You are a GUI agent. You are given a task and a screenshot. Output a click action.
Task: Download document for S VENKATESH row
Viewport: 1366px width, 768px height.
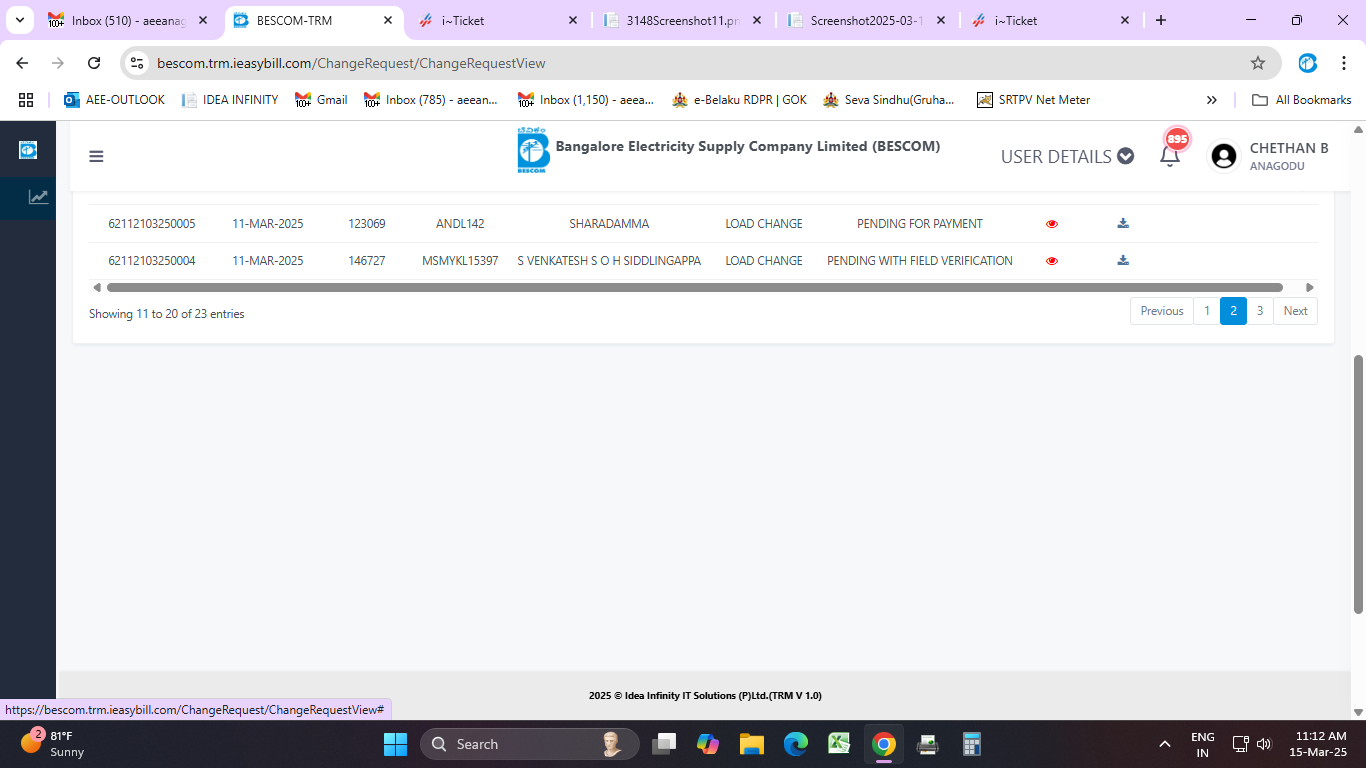tap(1123, 260)
